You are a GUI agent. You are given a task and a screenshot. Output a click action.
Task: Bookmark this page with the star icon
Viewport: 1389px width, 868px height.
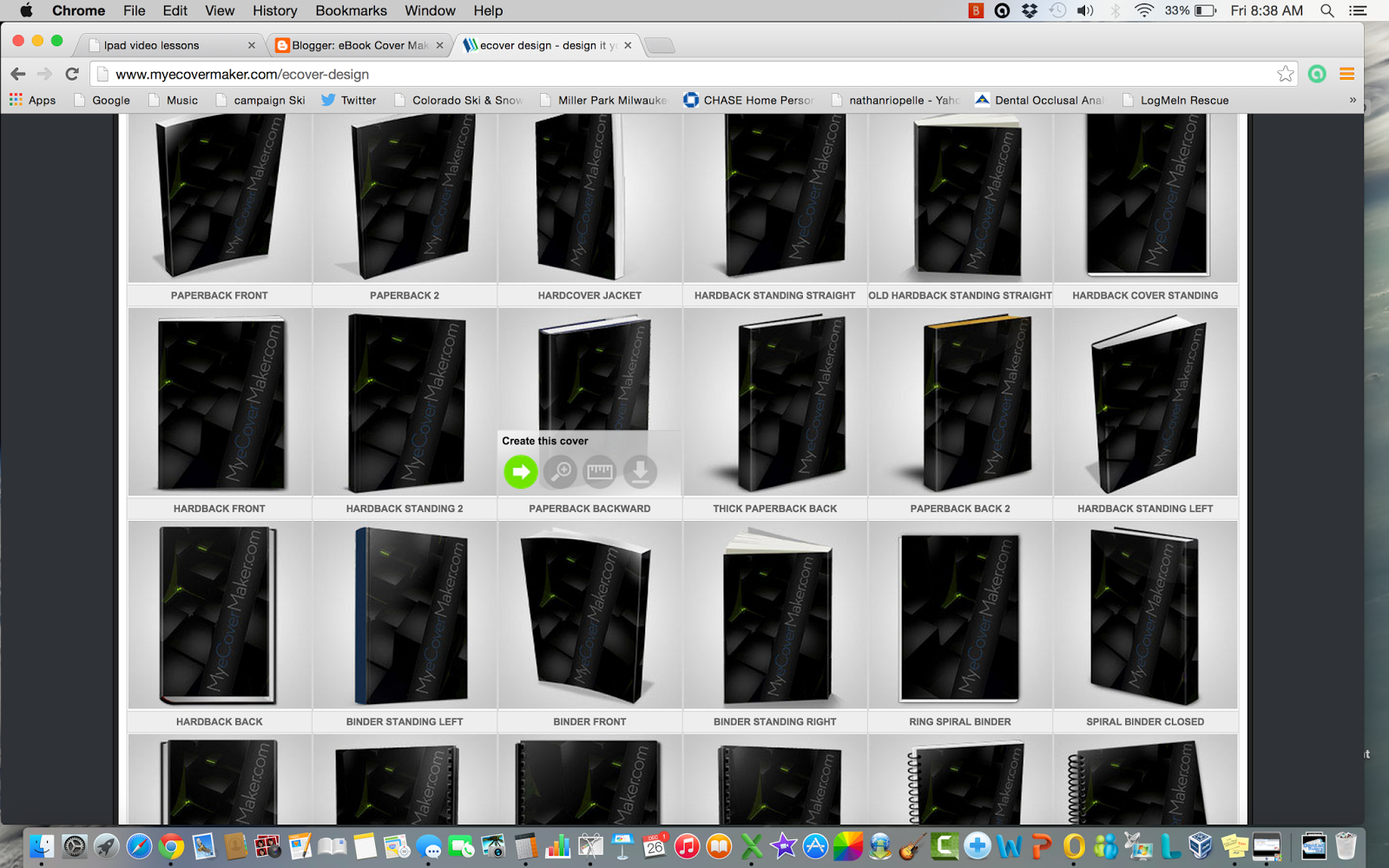[x=1286, y=74]
